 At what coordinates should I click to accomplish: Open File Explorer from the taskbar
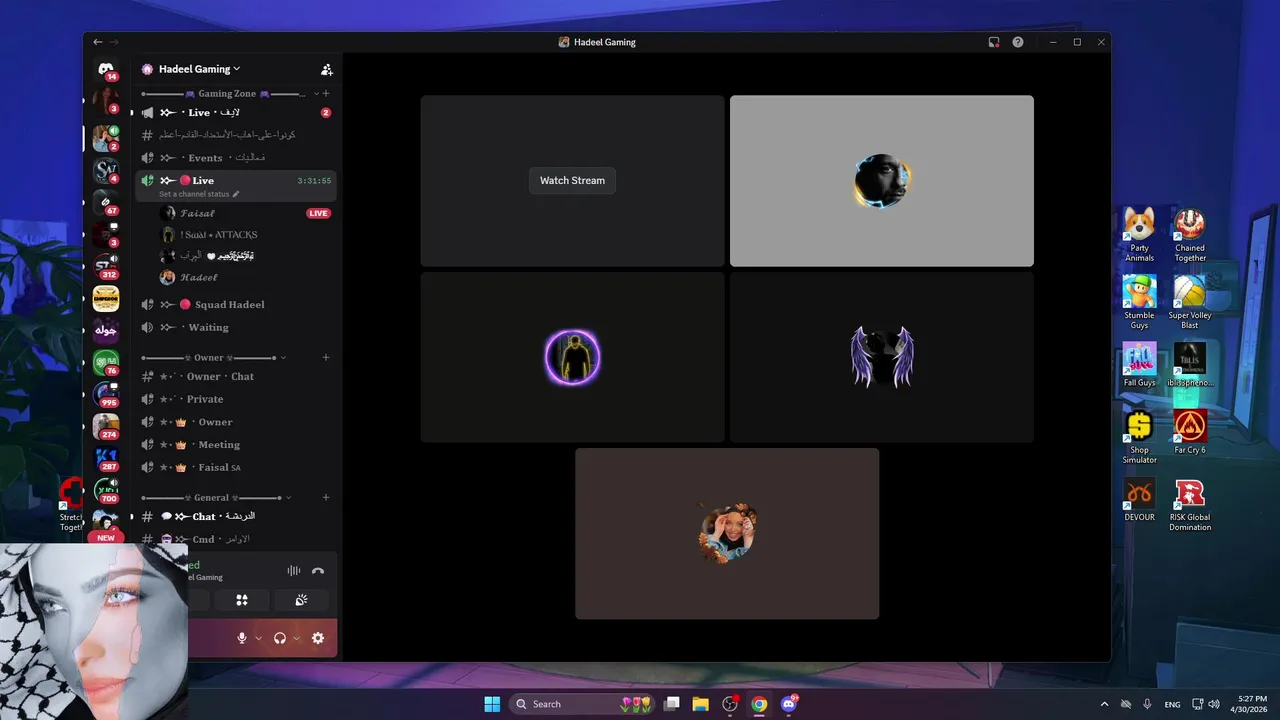[701, 704]
